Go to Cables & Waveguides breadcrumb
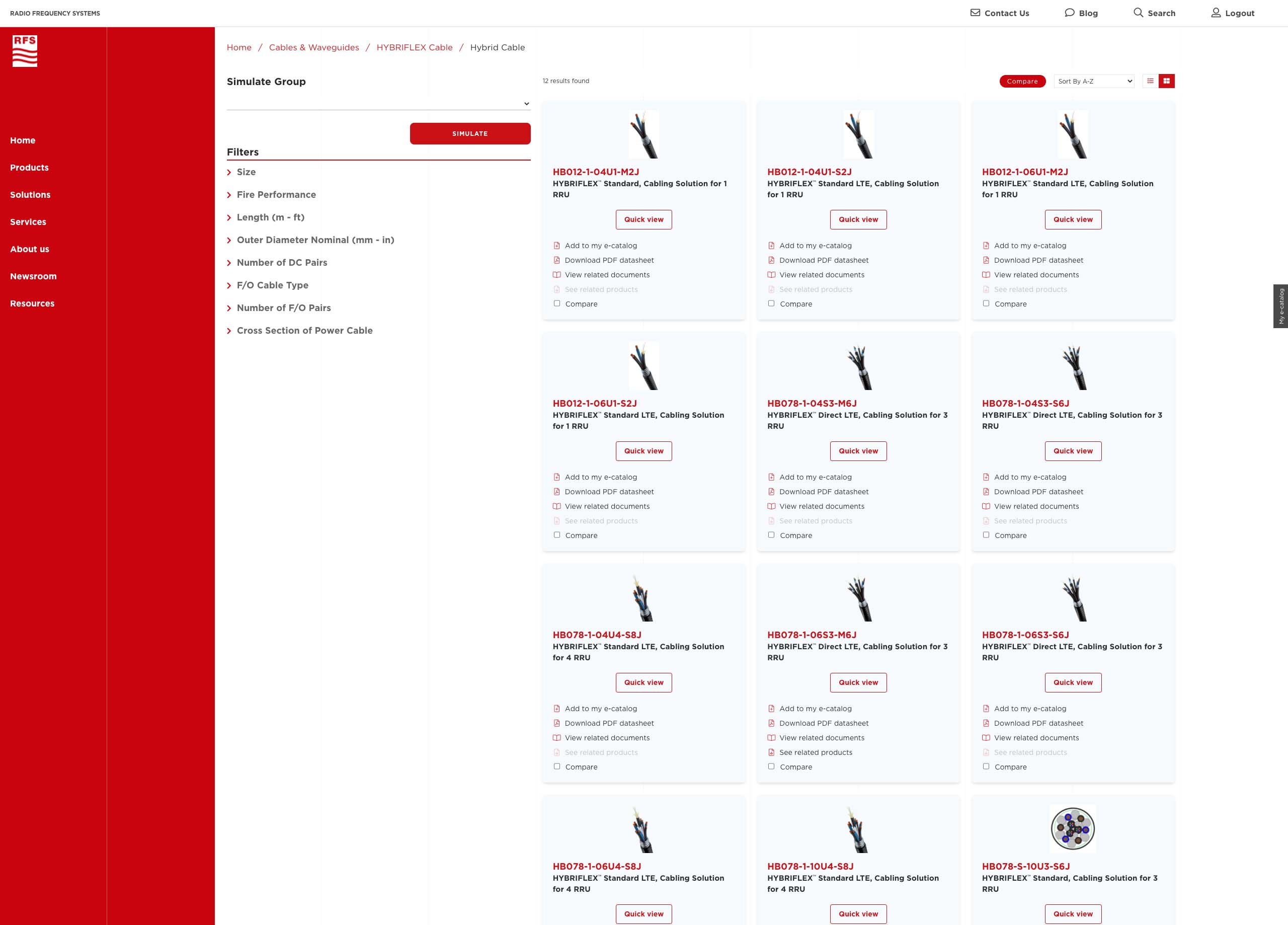Image resolution: width=1288 pixels, height=925 pixels. (314, 47)
